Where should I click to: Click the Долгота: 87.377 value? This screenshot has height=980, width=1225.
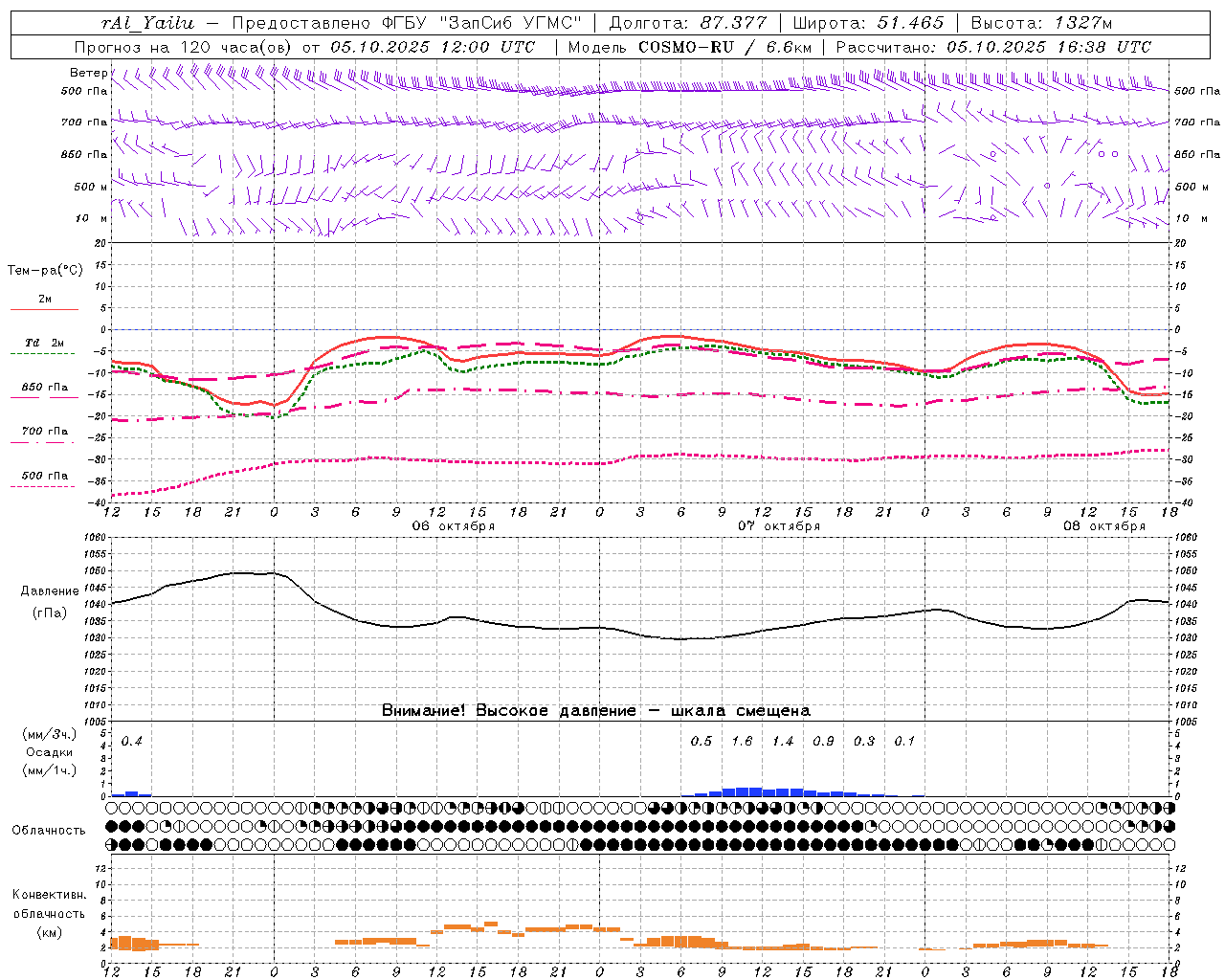tap(688, 23)
